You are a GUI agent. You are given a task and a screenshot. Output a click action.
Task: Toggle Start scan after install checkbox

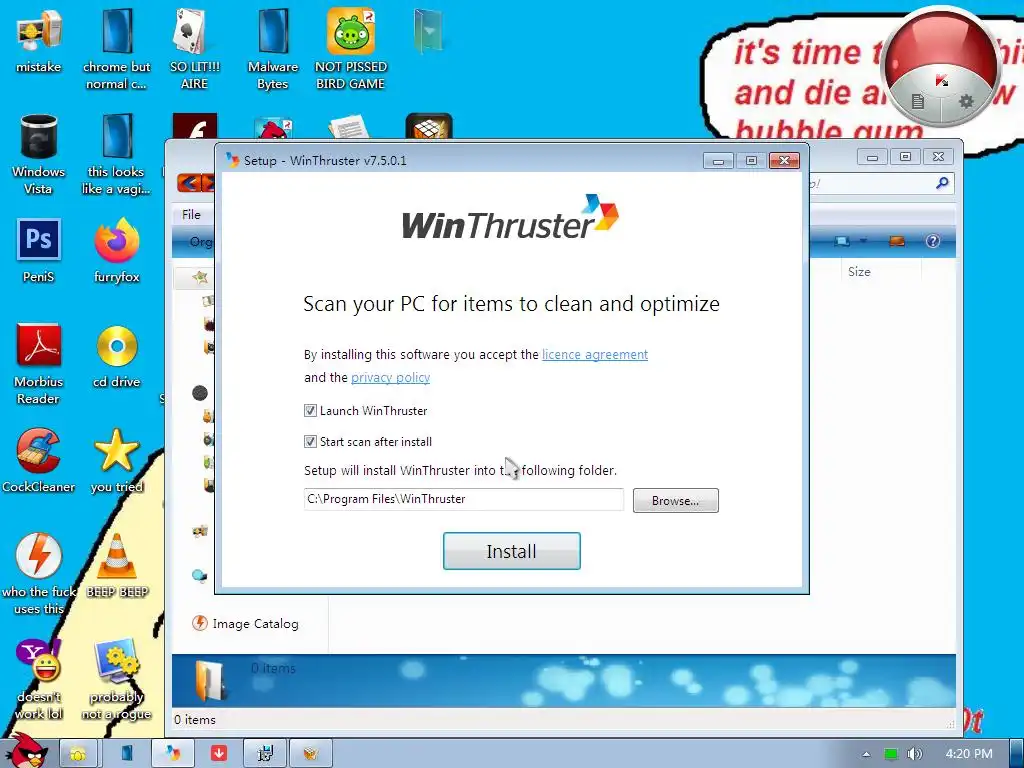tap(310, 441)
